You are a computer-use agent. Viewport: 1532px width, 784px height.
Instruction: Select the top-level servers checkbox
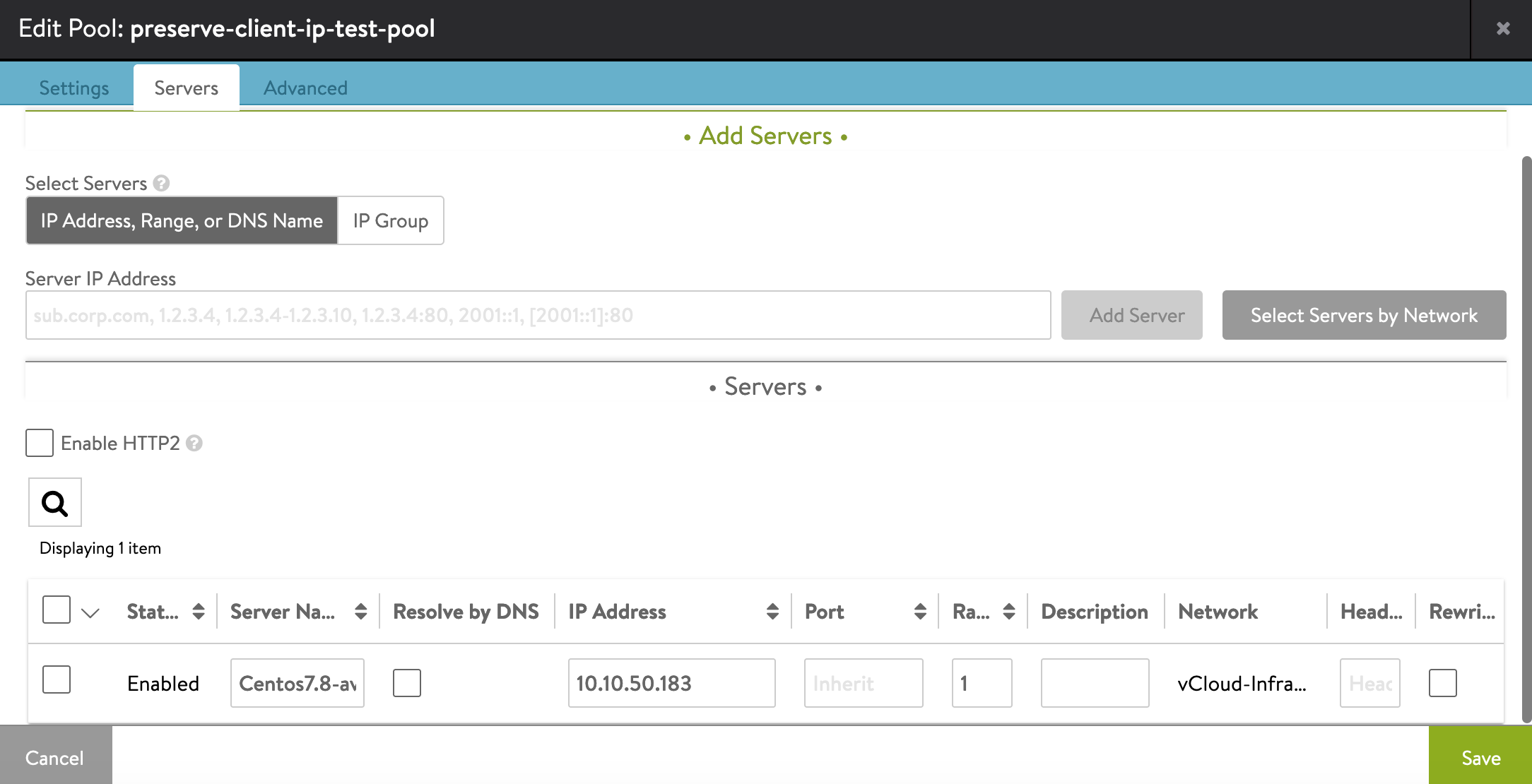point(56,611)
